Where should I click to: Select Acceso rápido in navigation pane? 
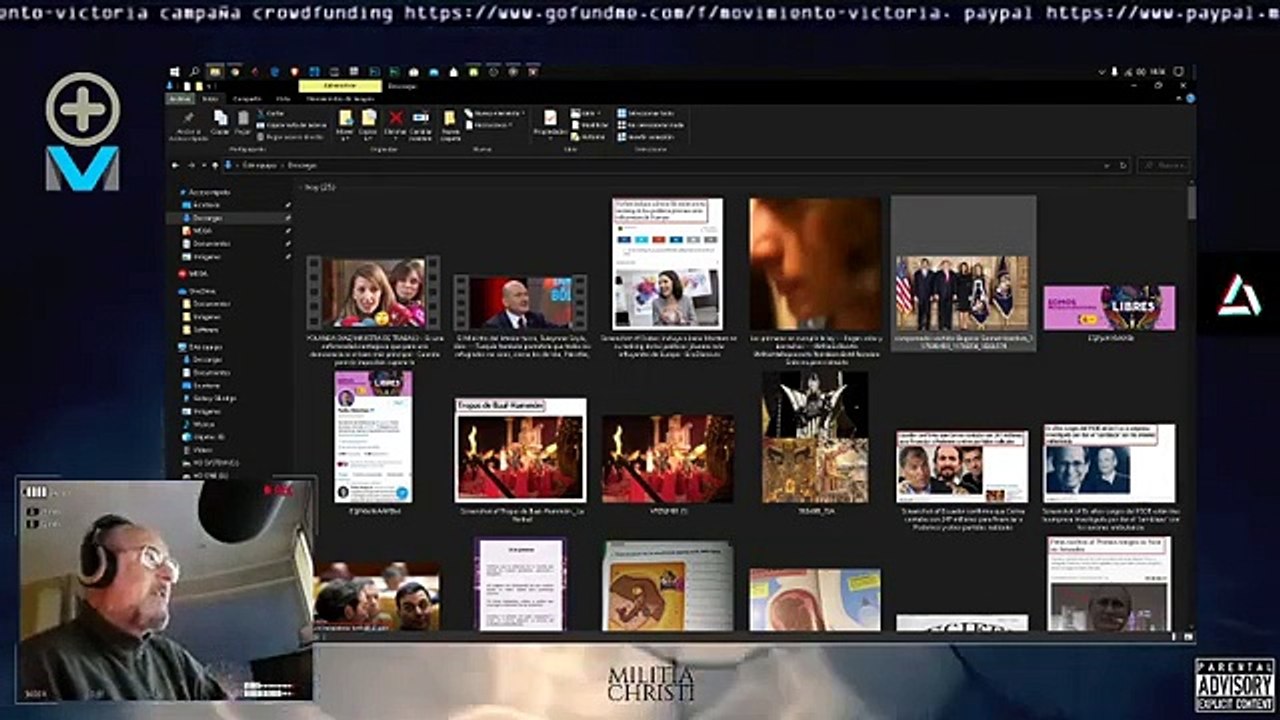[x=204, y=192]
